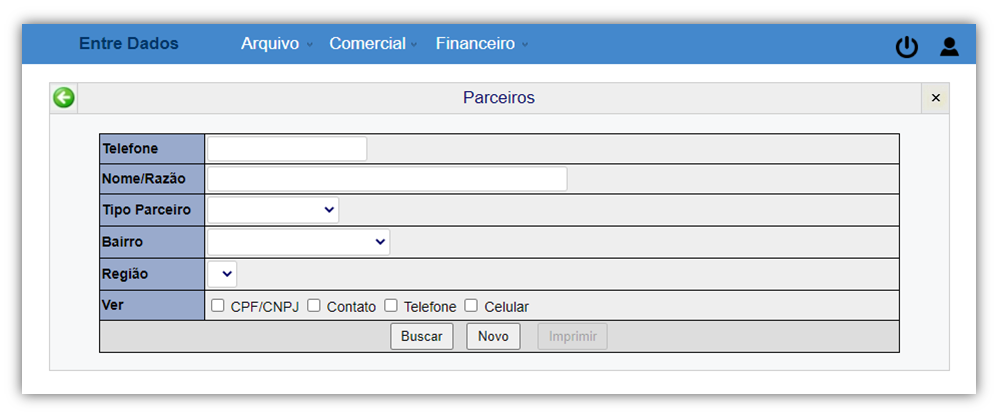Screen dimensions: 1007x420
Task: Click the green back arrow icon
Action: point(64,98)
